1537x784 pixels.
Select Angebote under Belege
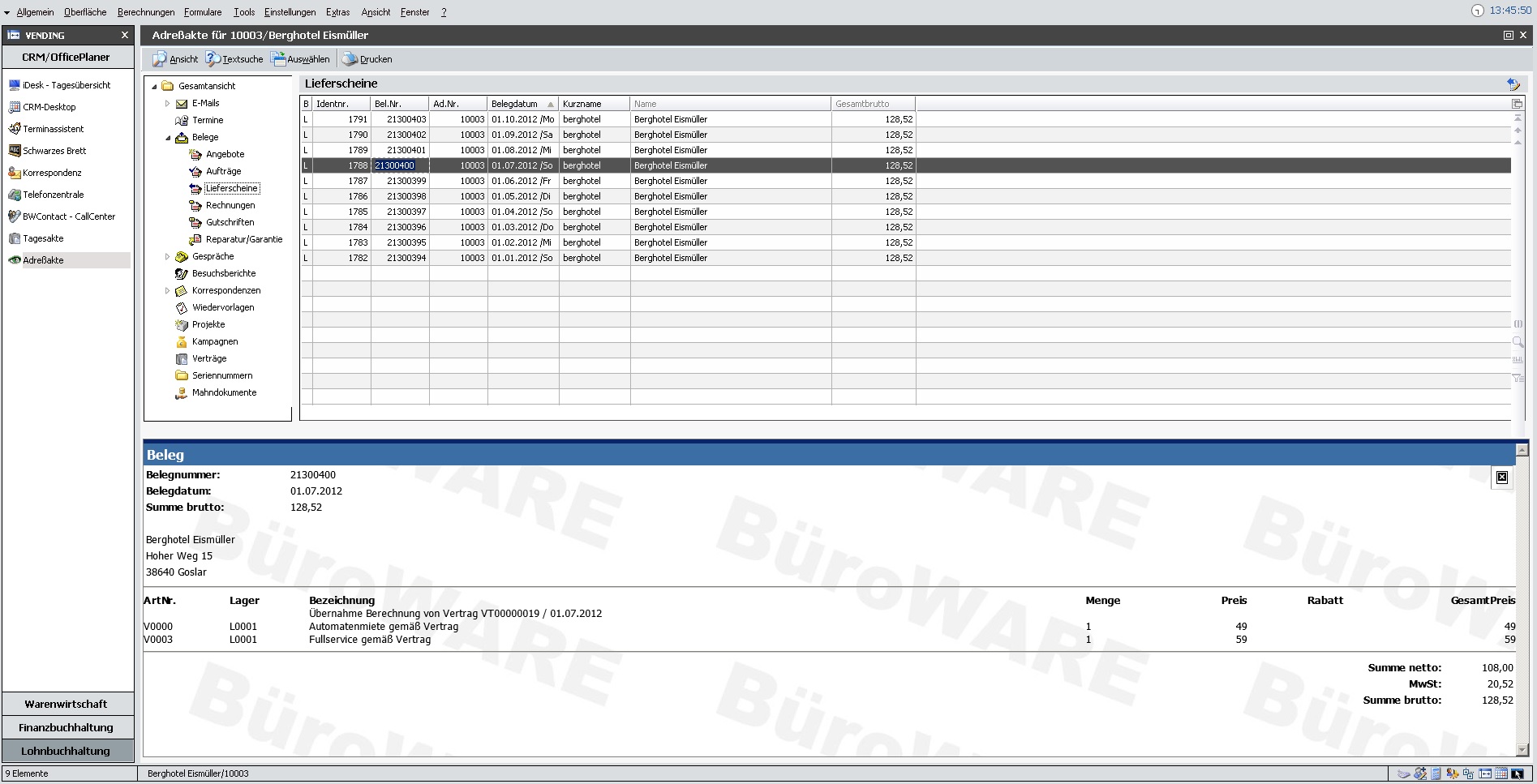[225, 154]
